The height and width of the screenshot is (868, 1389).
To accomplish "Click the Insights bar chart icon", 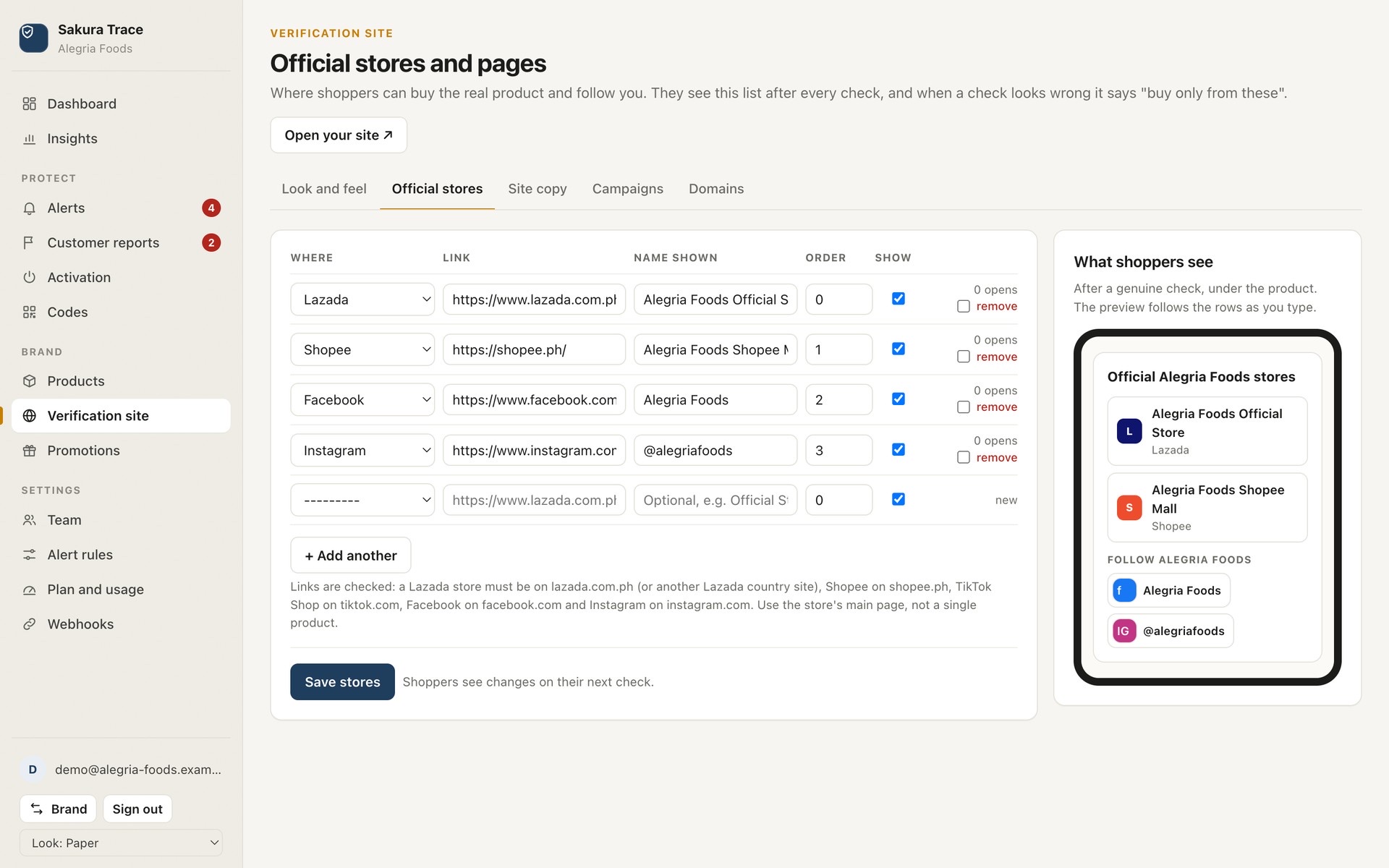I will coord(29,138).
